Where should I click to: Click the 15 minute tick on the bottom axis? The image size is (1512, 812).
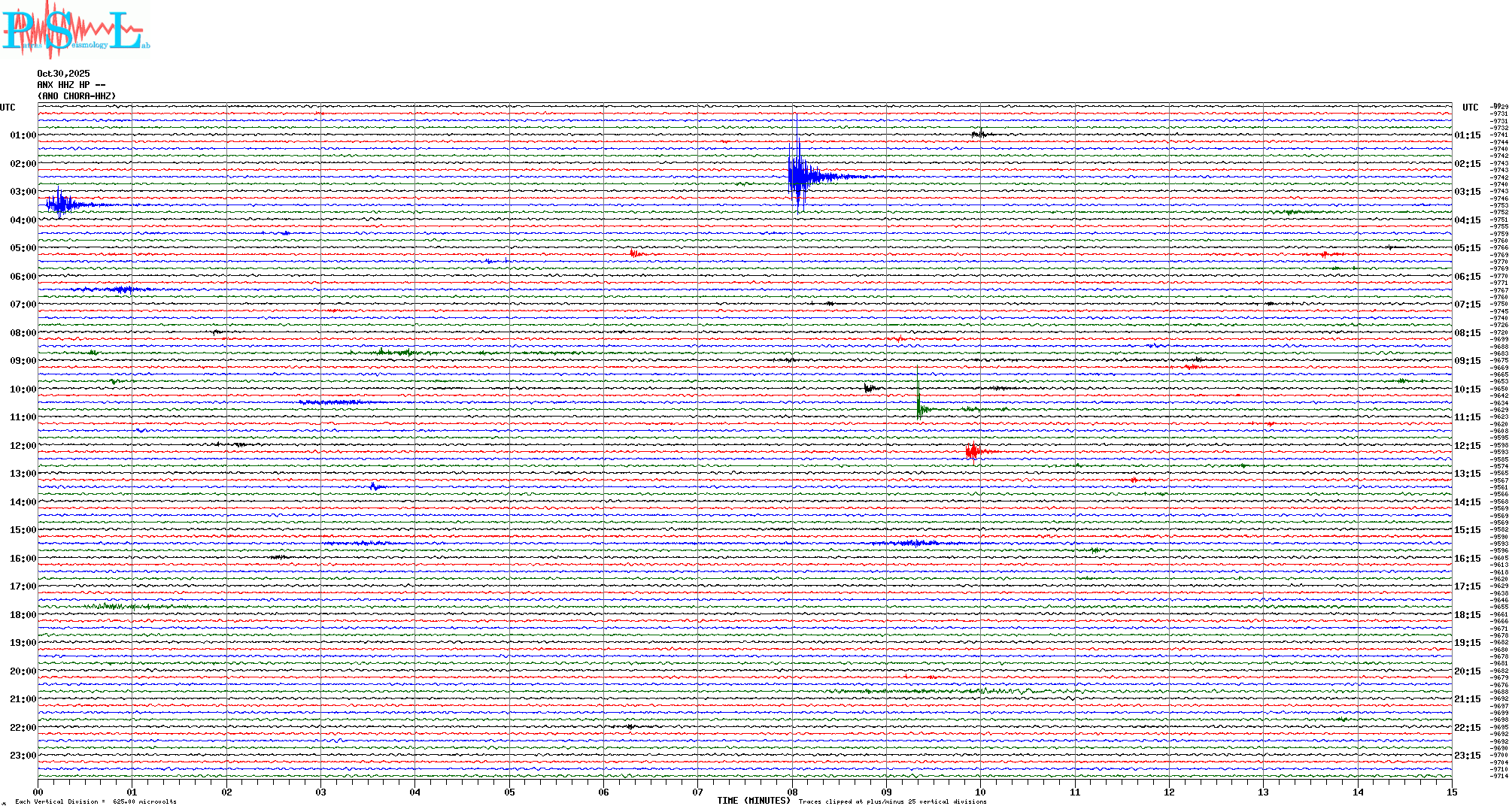coord(1451,792)
